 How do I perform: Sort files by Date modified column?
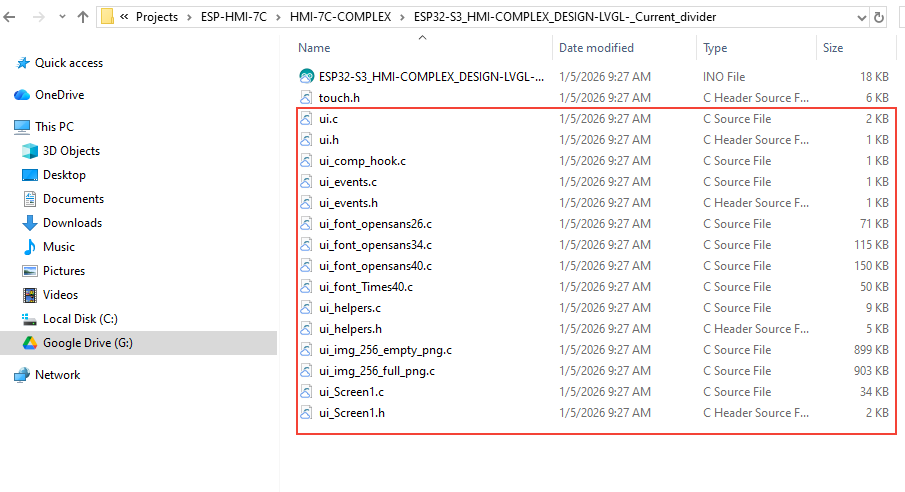pos(596,48)
